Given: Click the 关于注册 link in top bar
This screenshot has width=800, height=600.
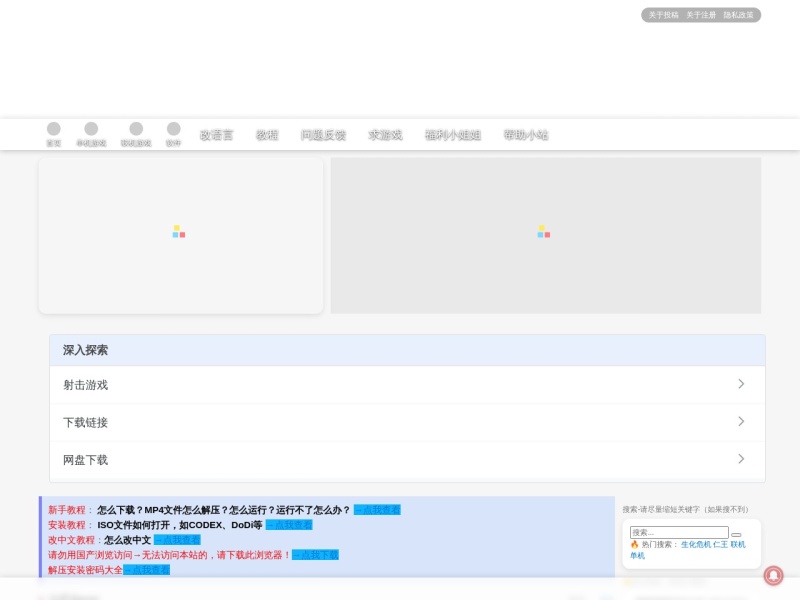Looking at the screenshot, I should (x=701, y=15).
